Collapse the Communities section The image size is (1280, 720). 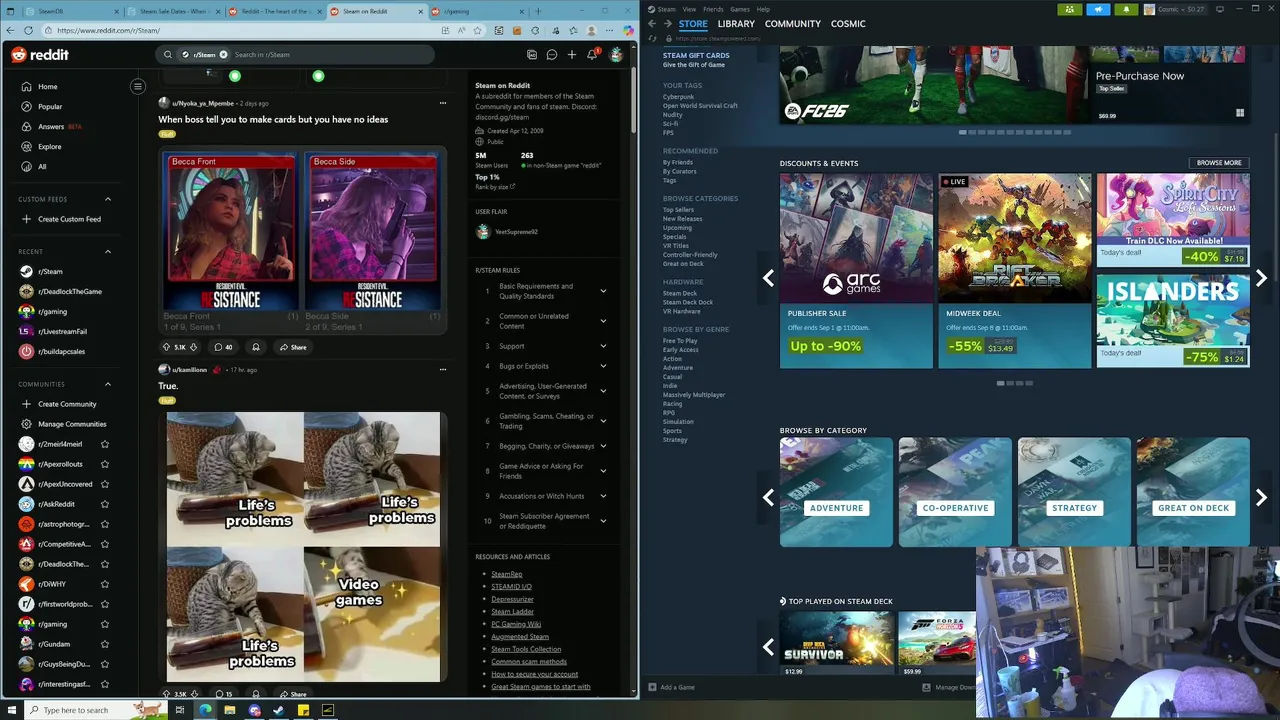click(108, 384)
